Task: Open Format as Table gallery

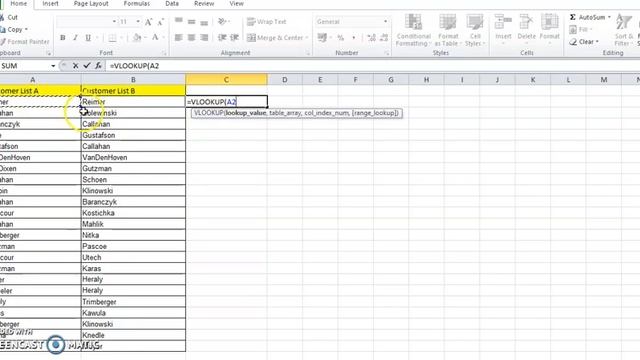Action: pyautogui.click(x=448, y=30)
